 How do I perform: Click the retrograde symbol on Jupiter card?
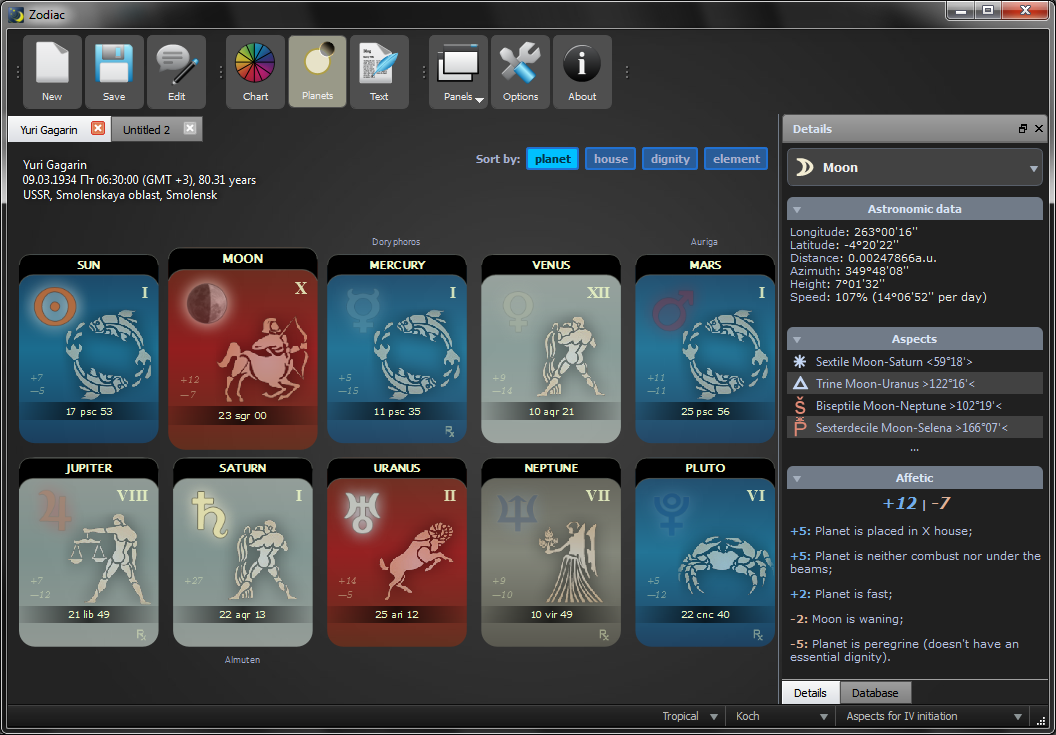pos(141,635)
